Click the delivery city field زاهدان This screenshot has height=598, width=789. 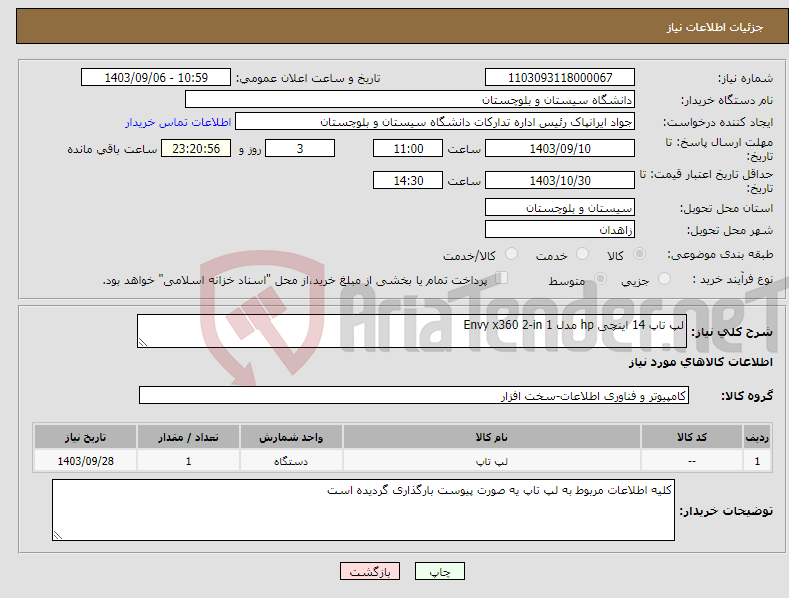pos(560,230)
